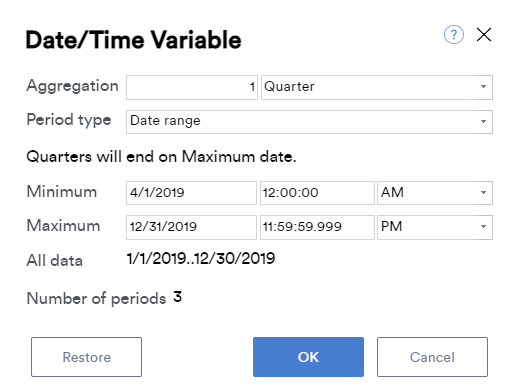This screenshot has width=507, height=392.
Task: Select the Maximum date field 12/31/2019
Action: 191,227
